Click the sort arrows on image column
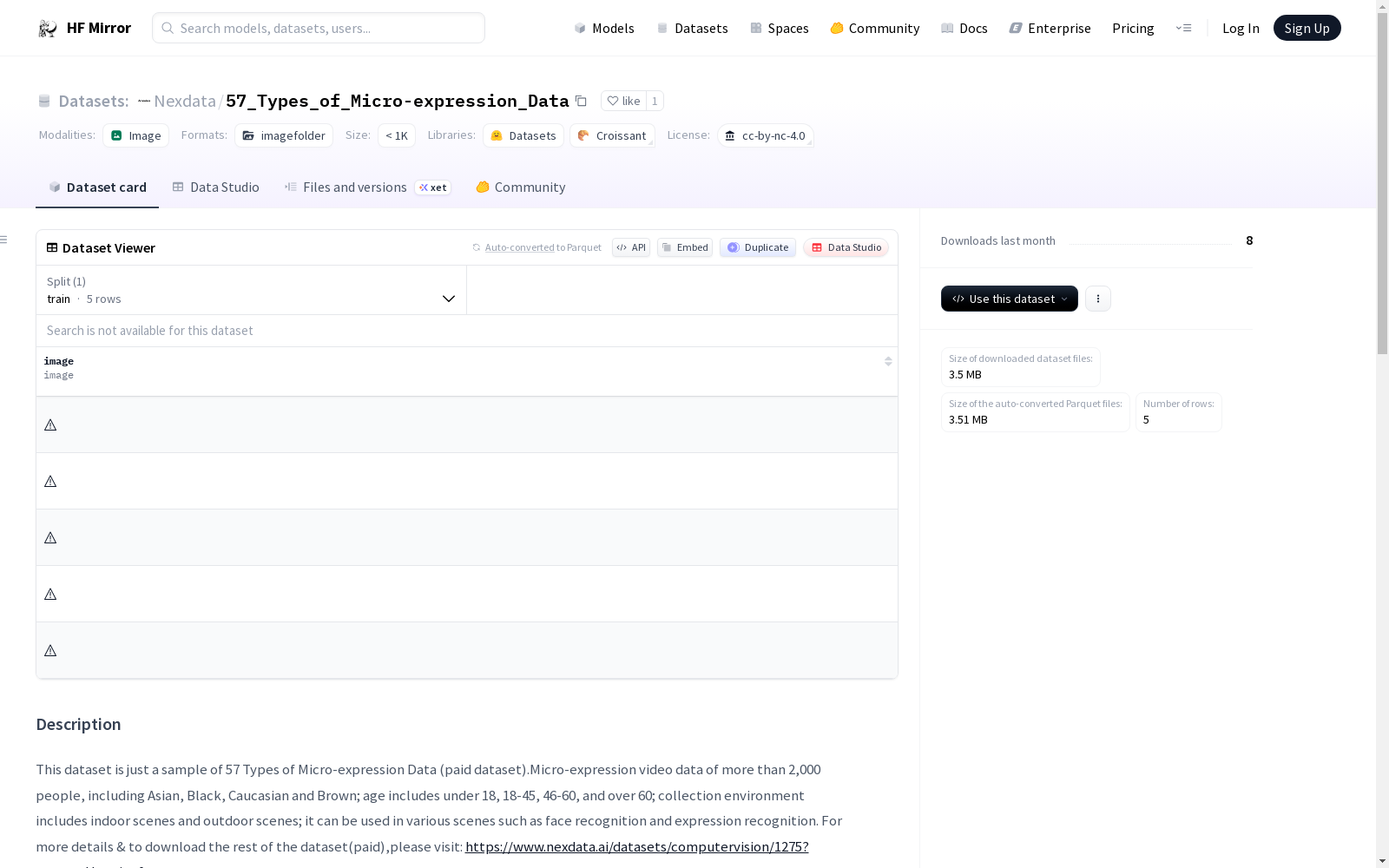The width and height of the screenshot is (1389, 868). (x=888, y=361)
